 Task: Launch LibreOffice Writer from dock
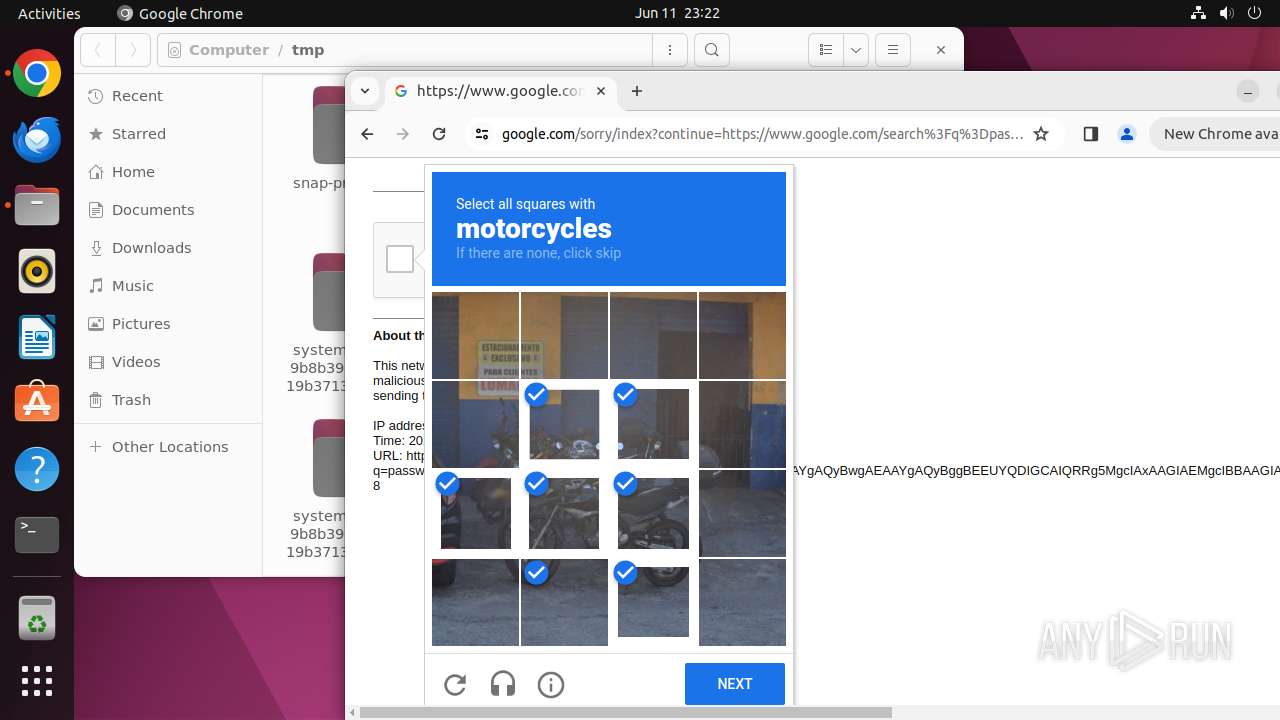(37, 338)
